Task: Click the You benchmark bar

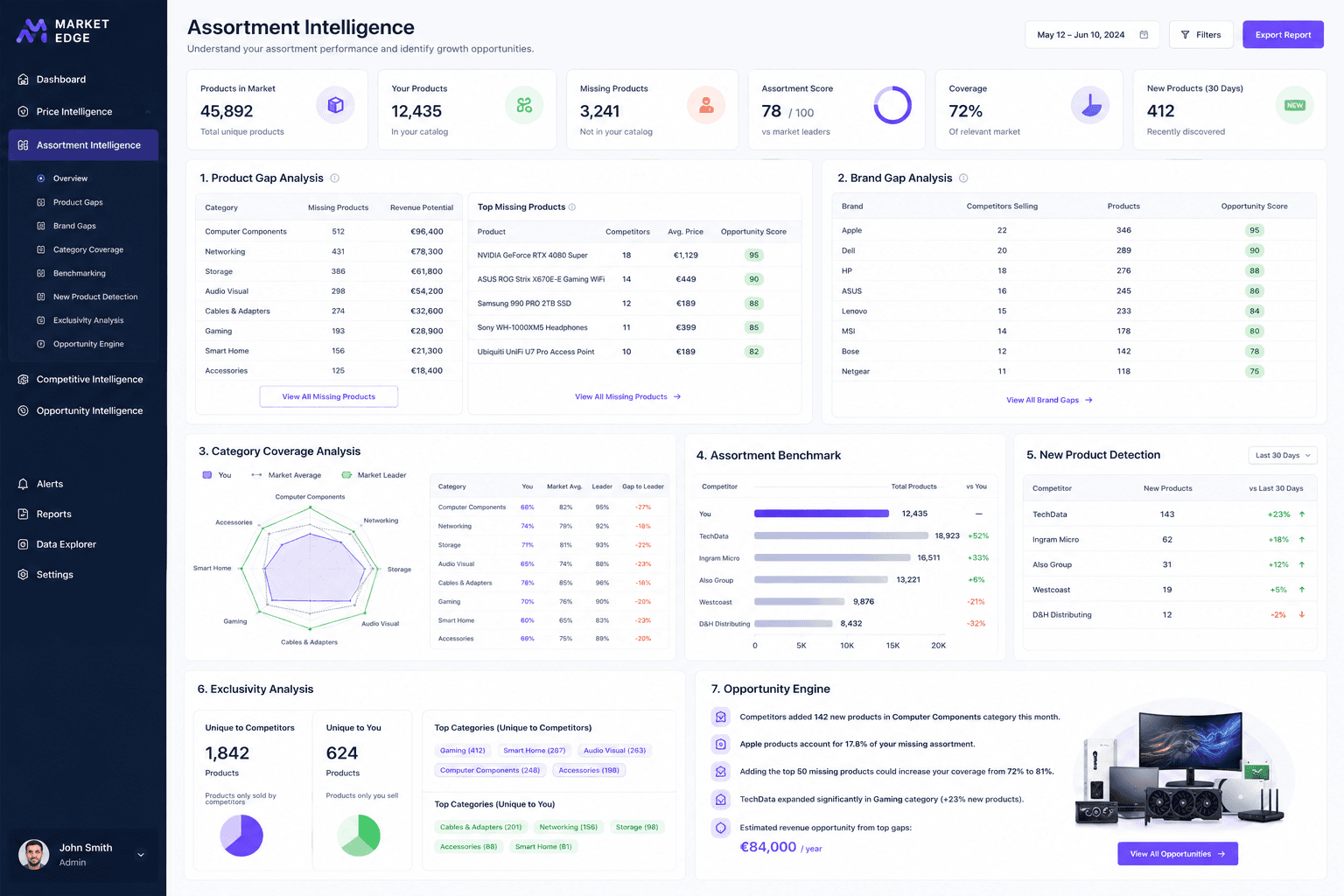Action: (822, 514)
